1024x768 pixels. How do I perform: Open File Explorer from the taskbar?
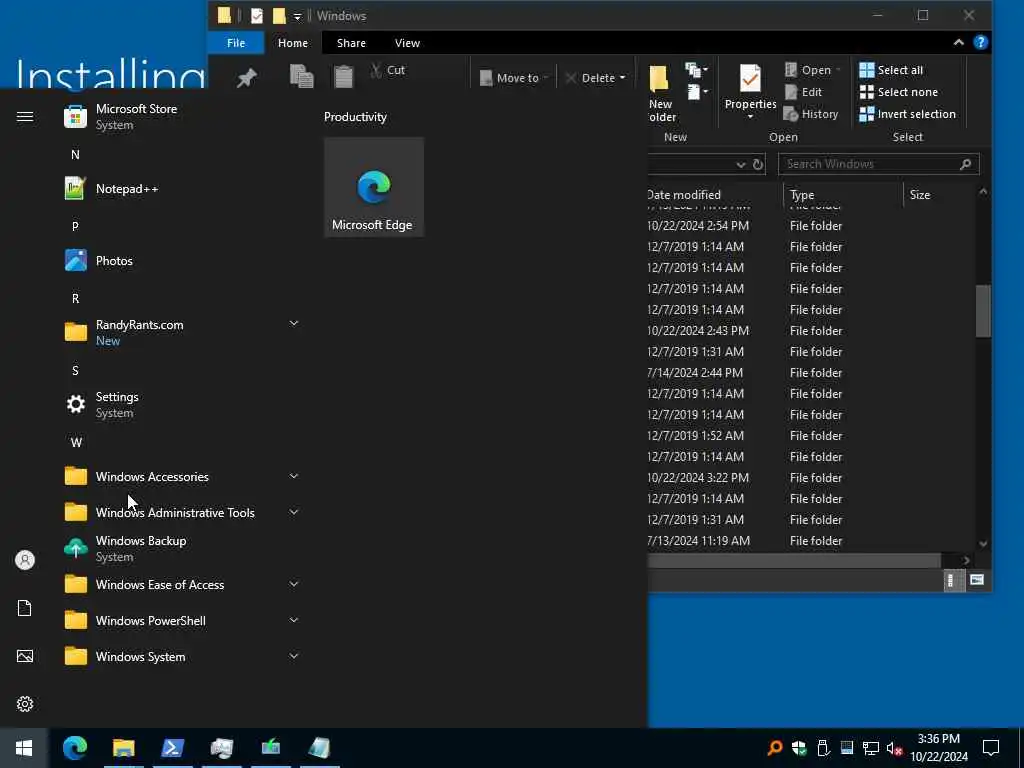point(123,748)
